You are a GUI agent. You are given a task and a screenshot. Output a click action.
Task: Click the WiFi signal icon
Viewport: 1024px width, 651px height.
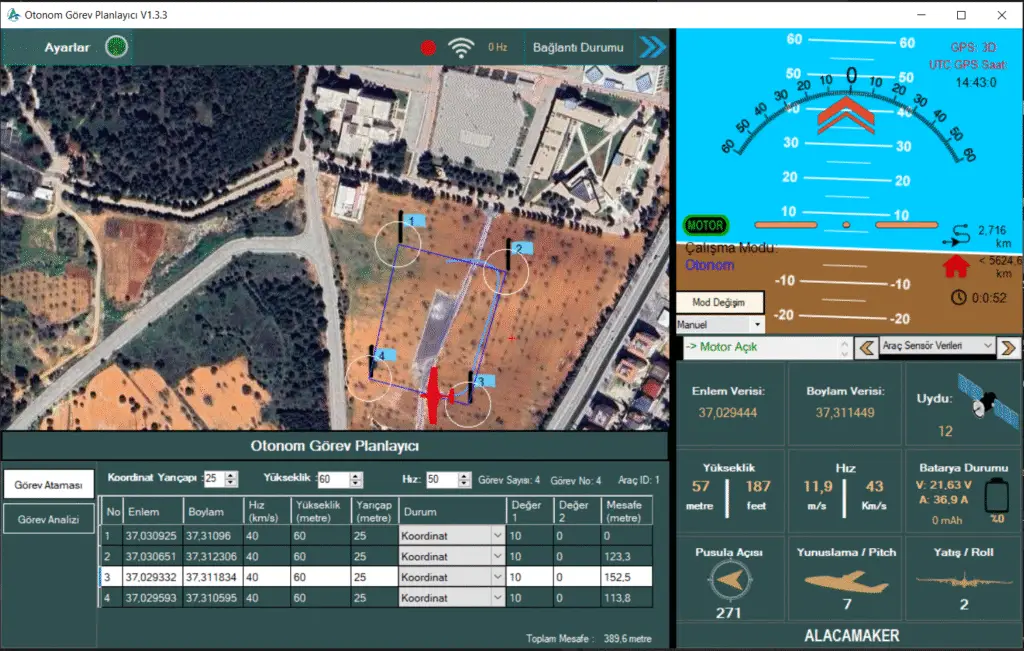461,47
